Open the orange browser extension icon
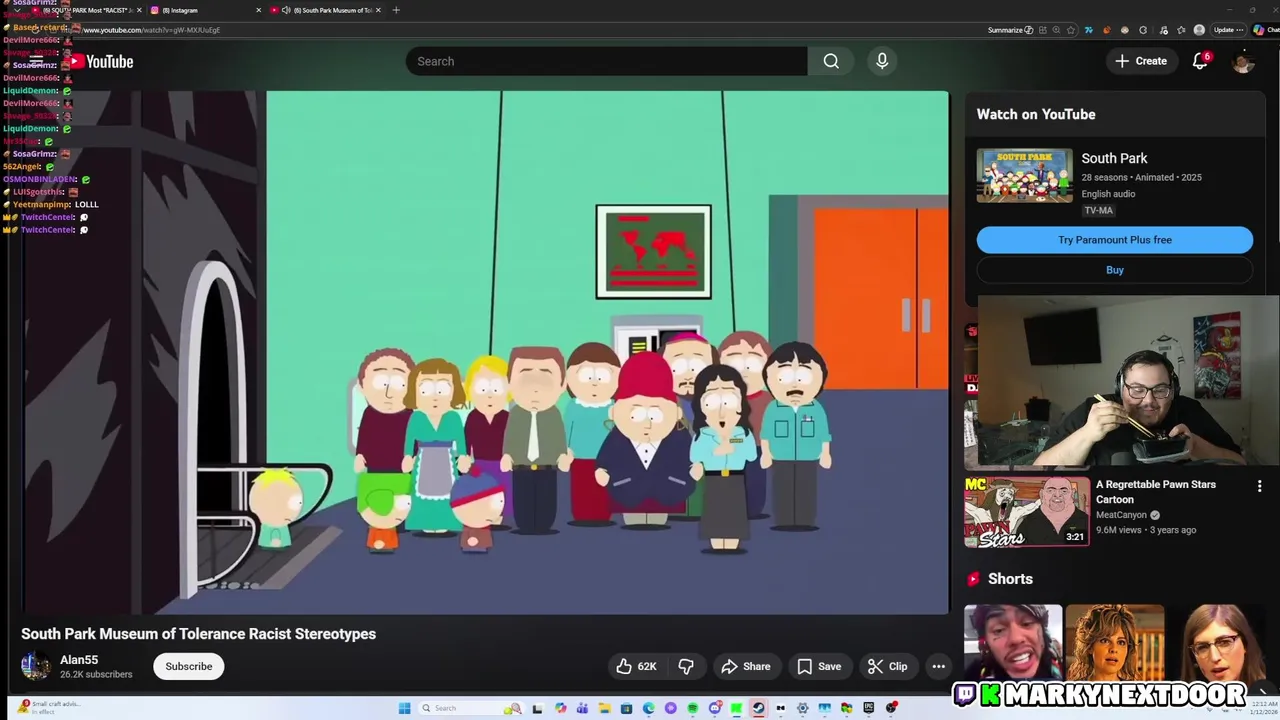 click(1107, 30)
